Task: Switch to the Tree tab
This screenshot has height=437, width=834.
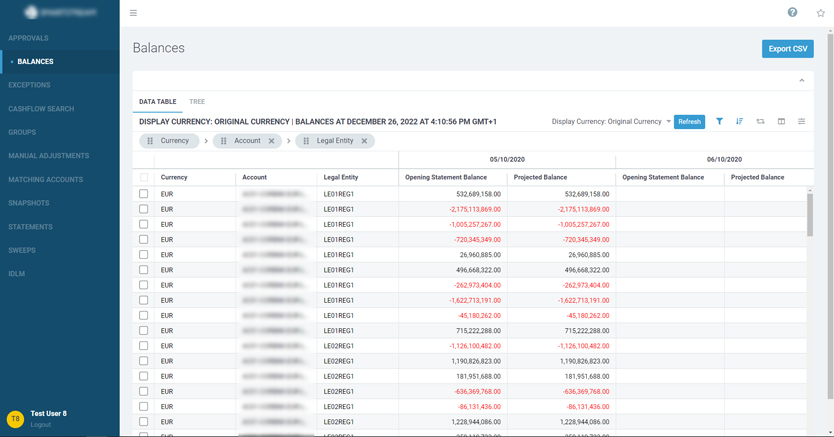Action: click(197, 101)
